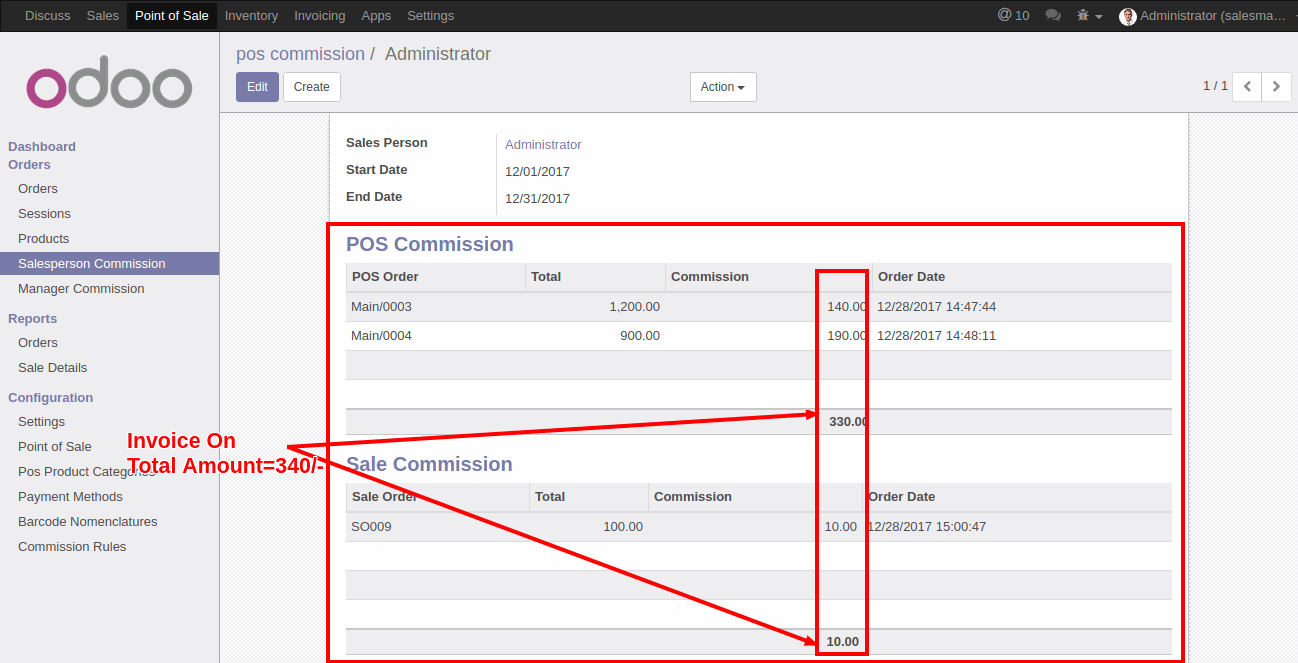Viewport: 1298px width, 663px height.
Task: Click the 12/28/2017 15:00:47 order date
Action: point(927,527)
